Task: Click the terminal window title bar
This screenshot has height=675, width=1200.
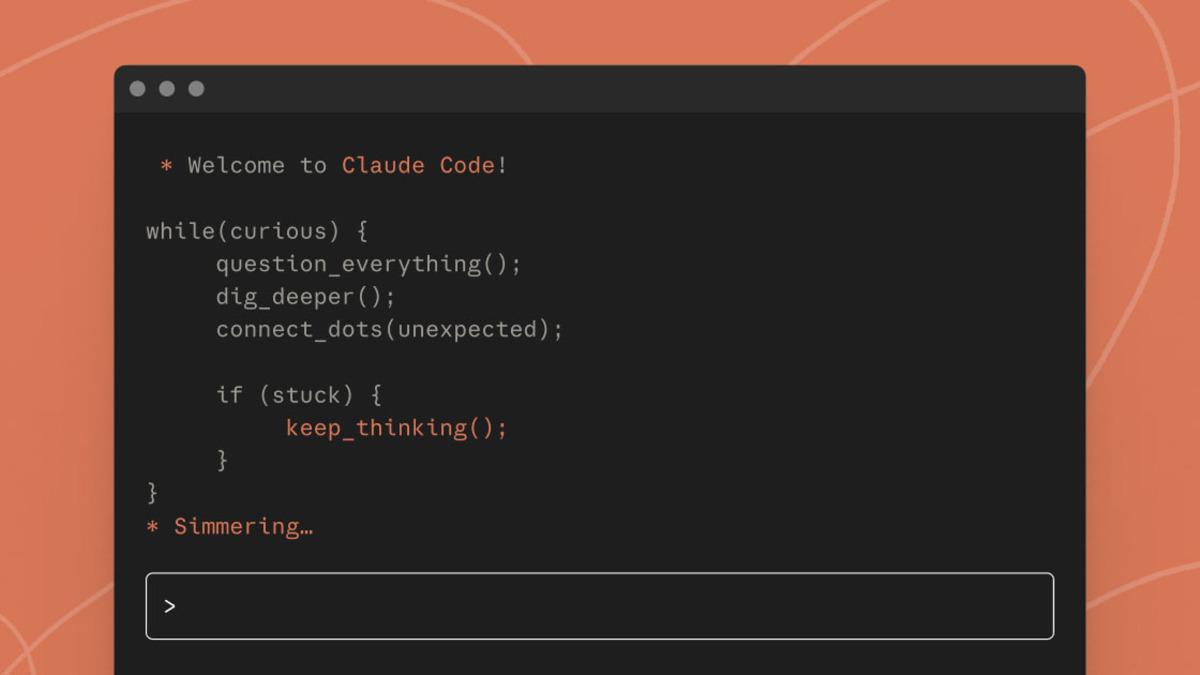Action: click(x=600, y=88)
